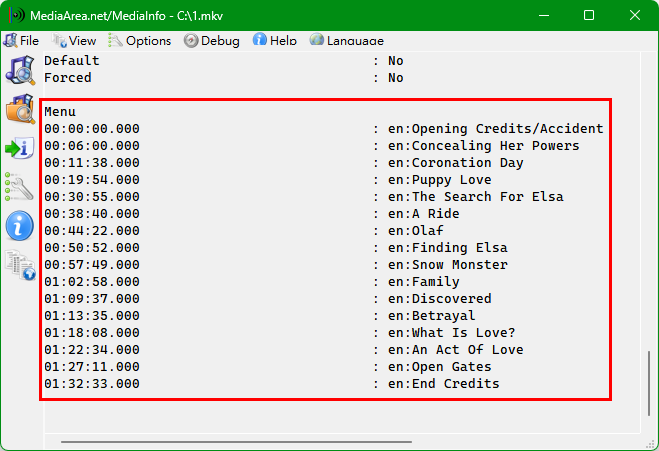The image size is (659, 451).
Task: Click the 'Snow Monster' chapter text
Action: (459, 265)
